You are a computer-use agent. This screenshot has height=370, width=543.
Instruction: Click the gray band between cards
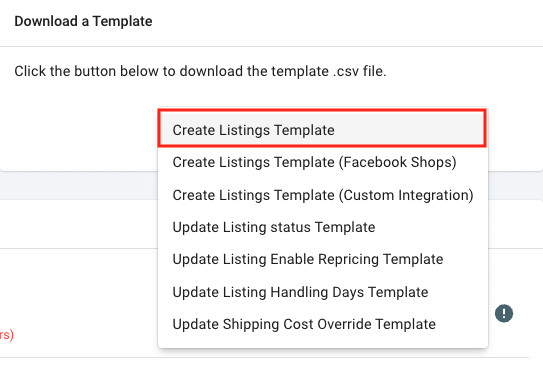[x=79, y=185]
